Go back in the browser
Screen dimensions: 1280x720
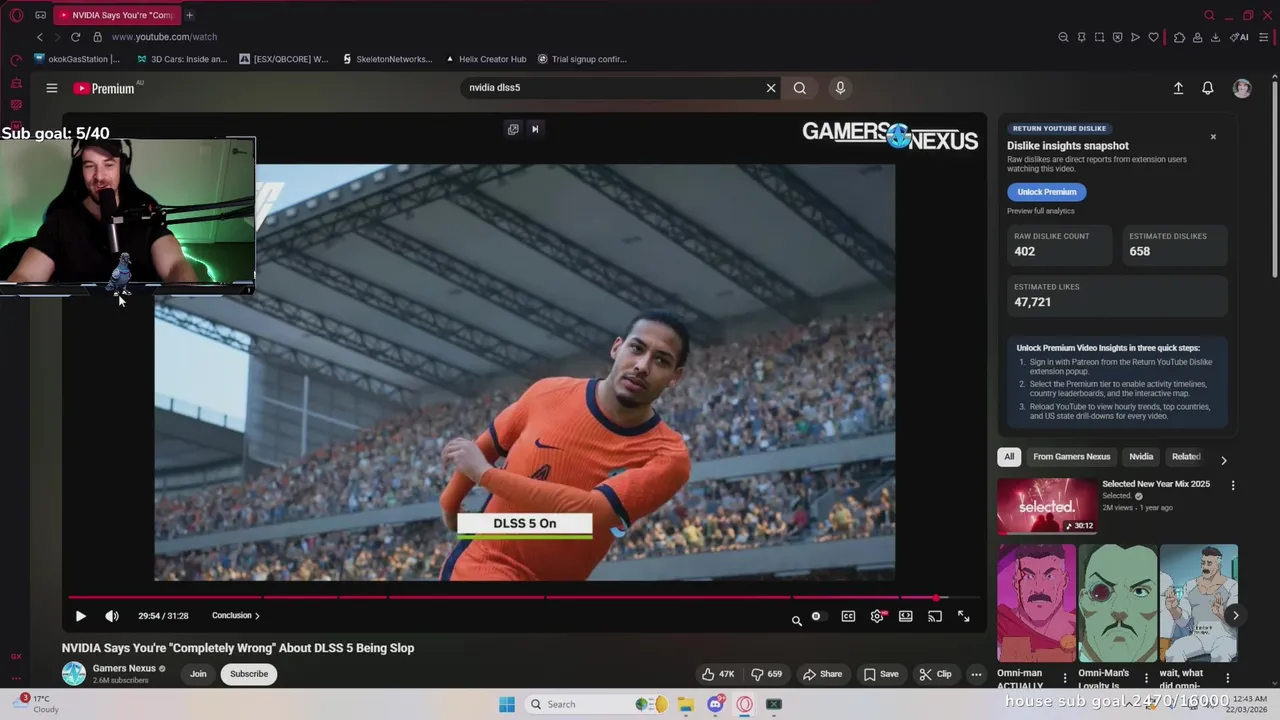(40, 37)
